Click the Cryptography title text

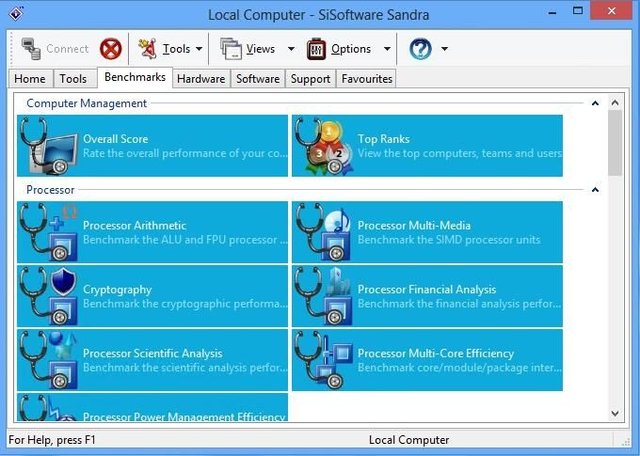pos(117,289)
